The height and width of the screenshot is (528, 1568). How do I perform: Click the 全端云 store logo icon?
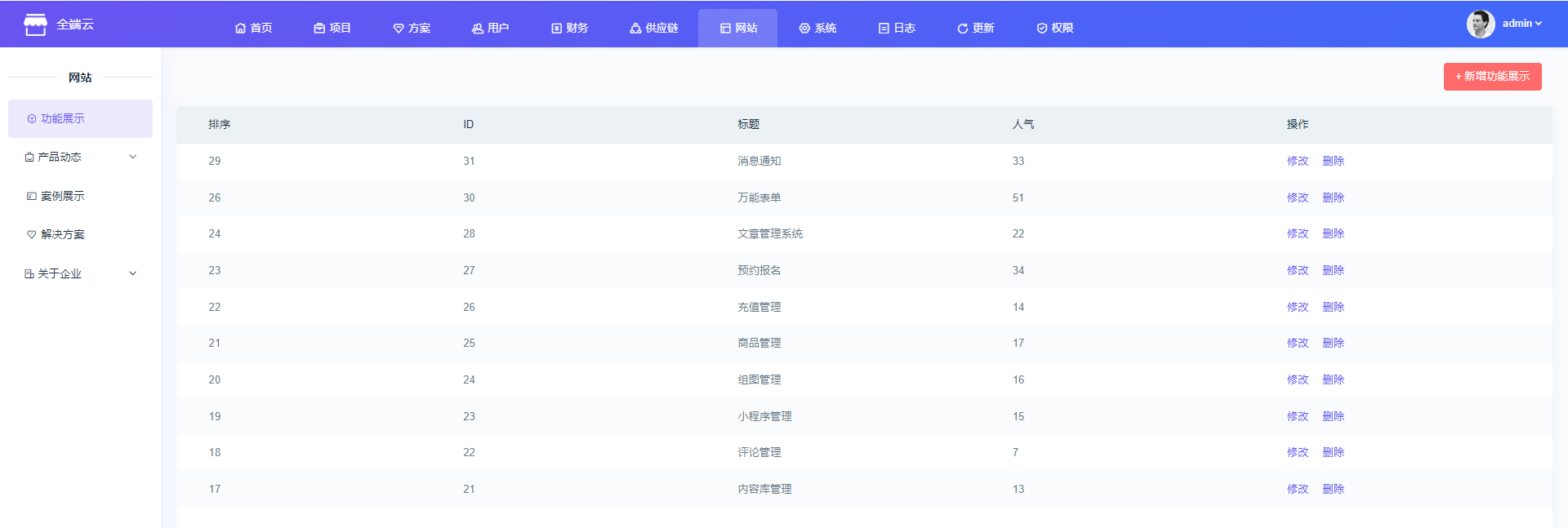[x=35, y=24]
